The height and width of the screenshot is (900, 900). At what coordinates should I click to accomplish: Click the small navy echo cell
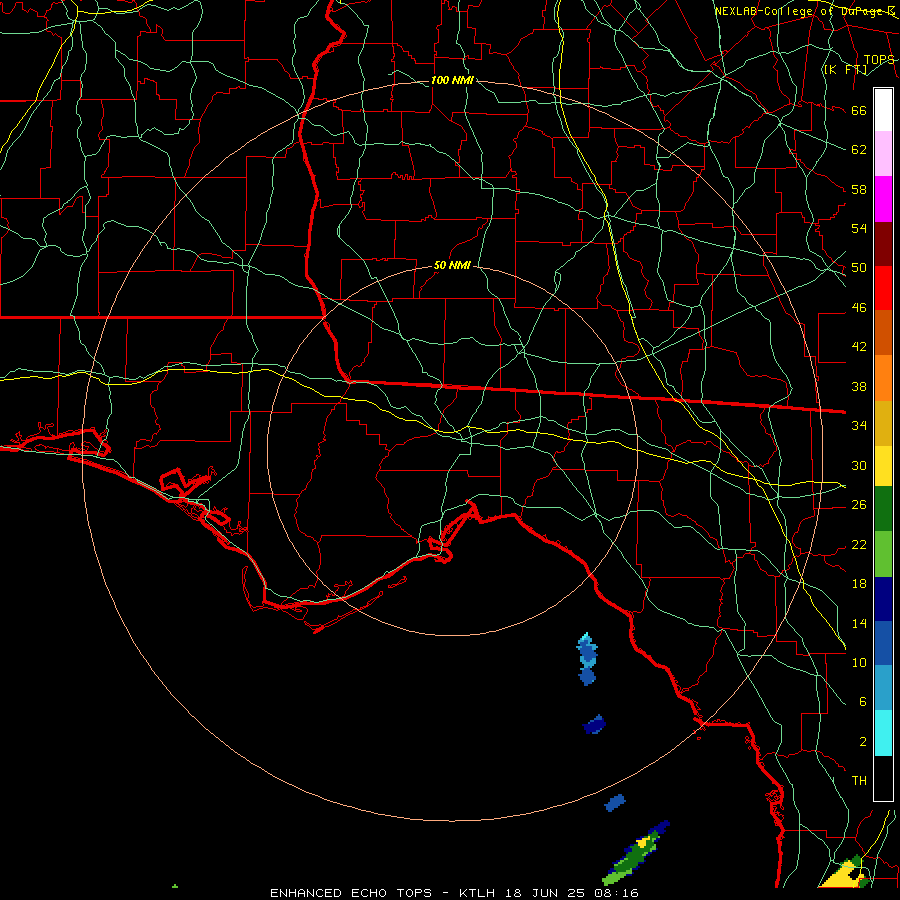[x=594, y=725]
